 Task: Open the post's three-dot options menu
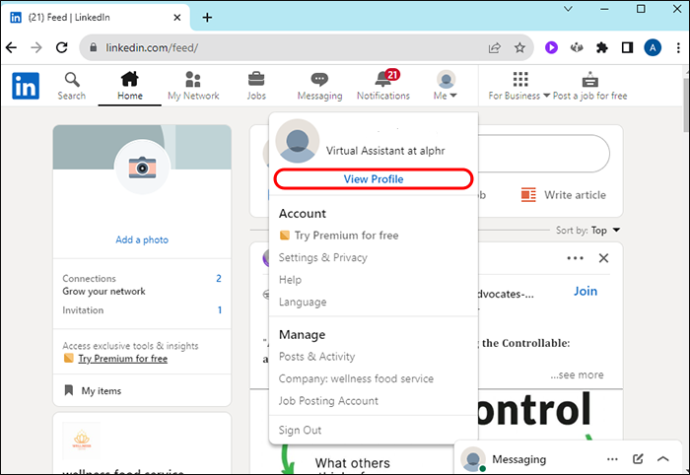tap(575, 258)
